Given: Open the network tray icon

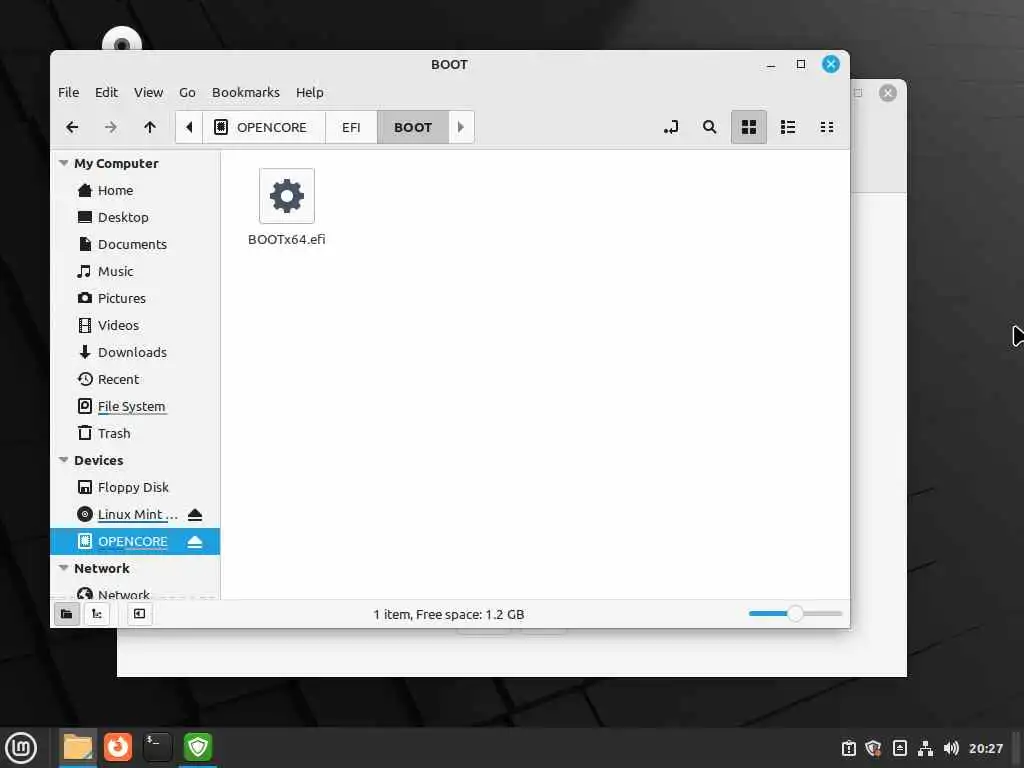Looking at the screenshot, I should [x=925, y=748].
